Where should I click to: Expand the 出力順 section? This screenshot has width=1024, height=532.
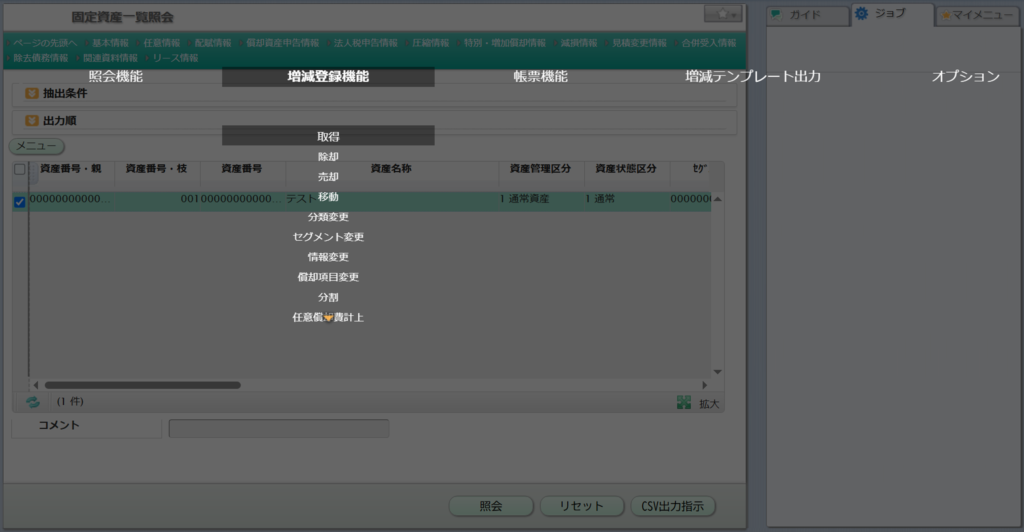(x=31, y=121)
